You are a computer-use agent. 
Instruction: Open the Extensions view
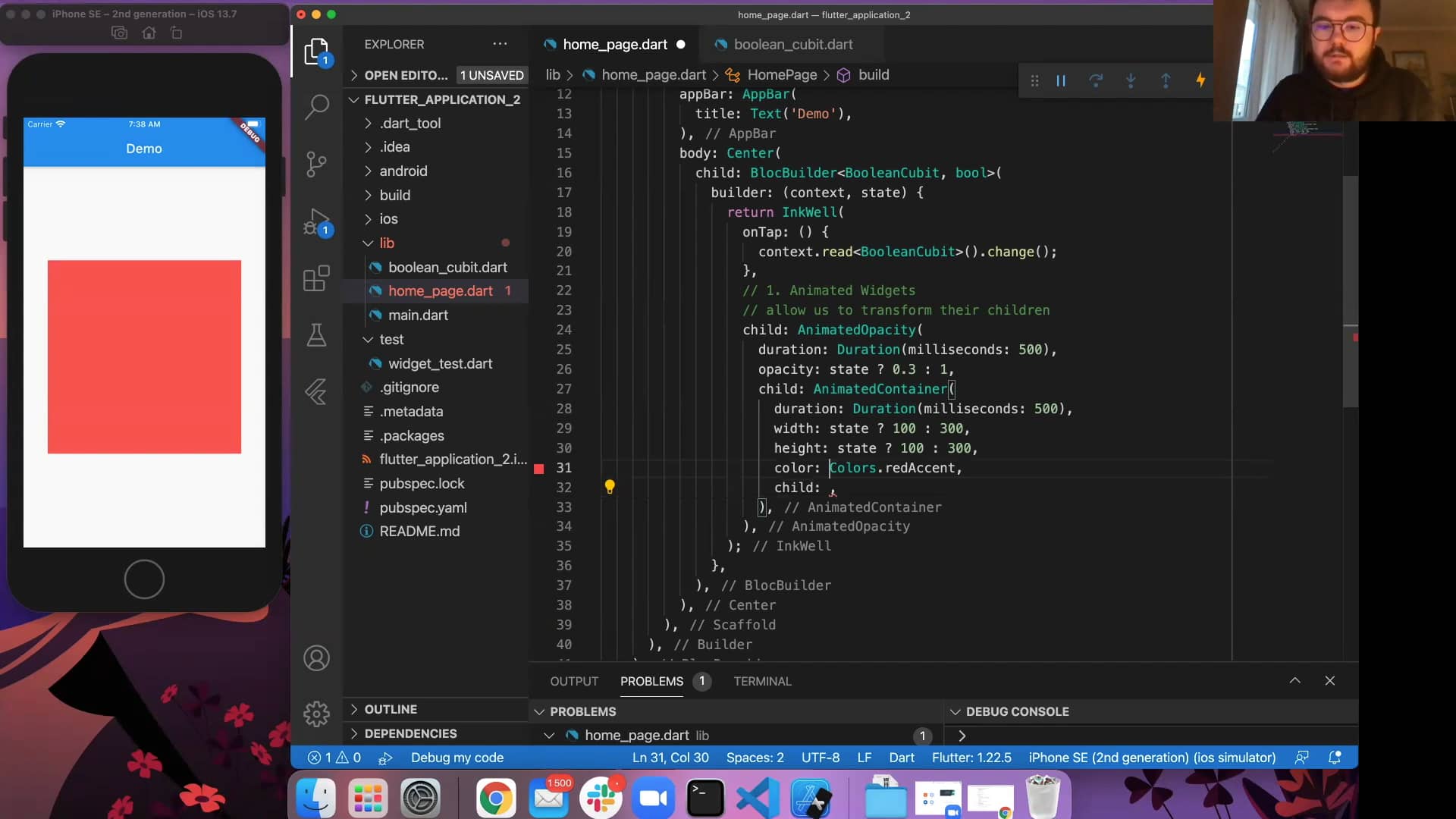(x=316, y=278)
